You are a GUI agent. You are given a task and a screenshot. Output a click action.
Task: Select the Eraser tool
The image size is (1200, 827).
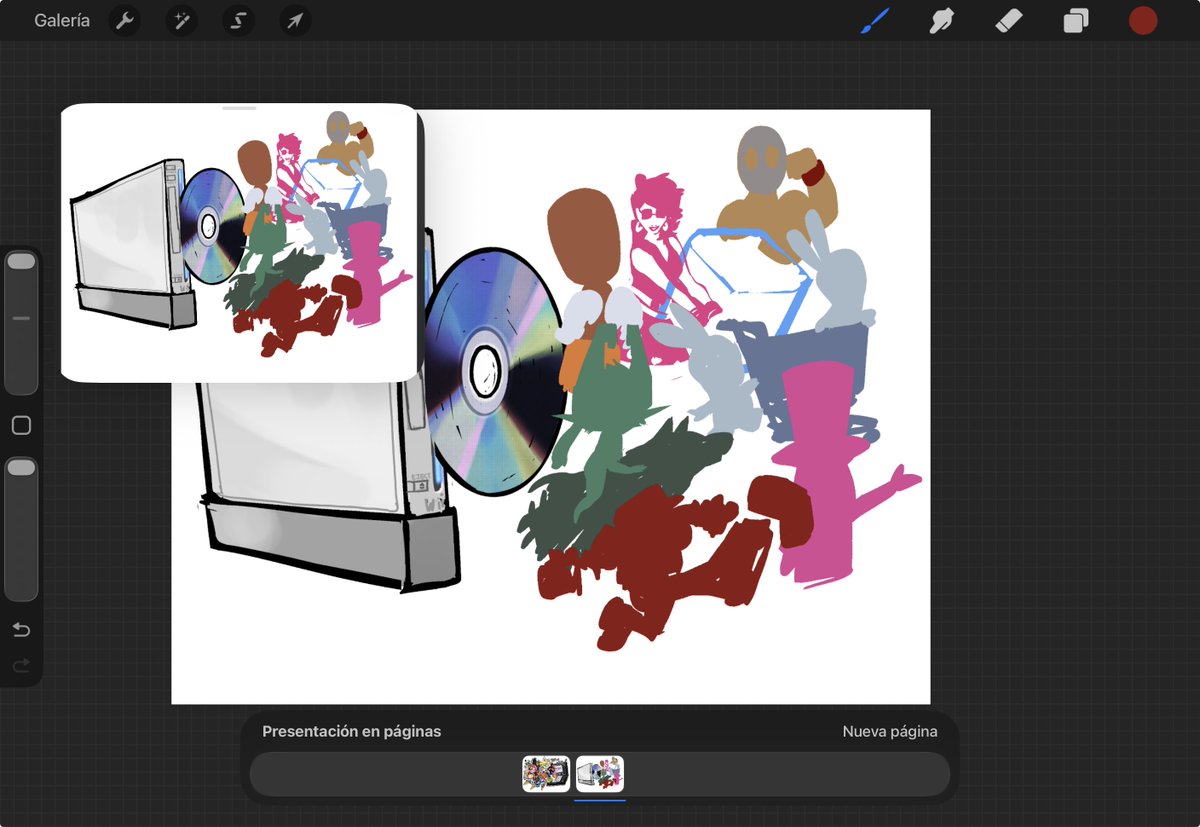[x=1009, y=20]
